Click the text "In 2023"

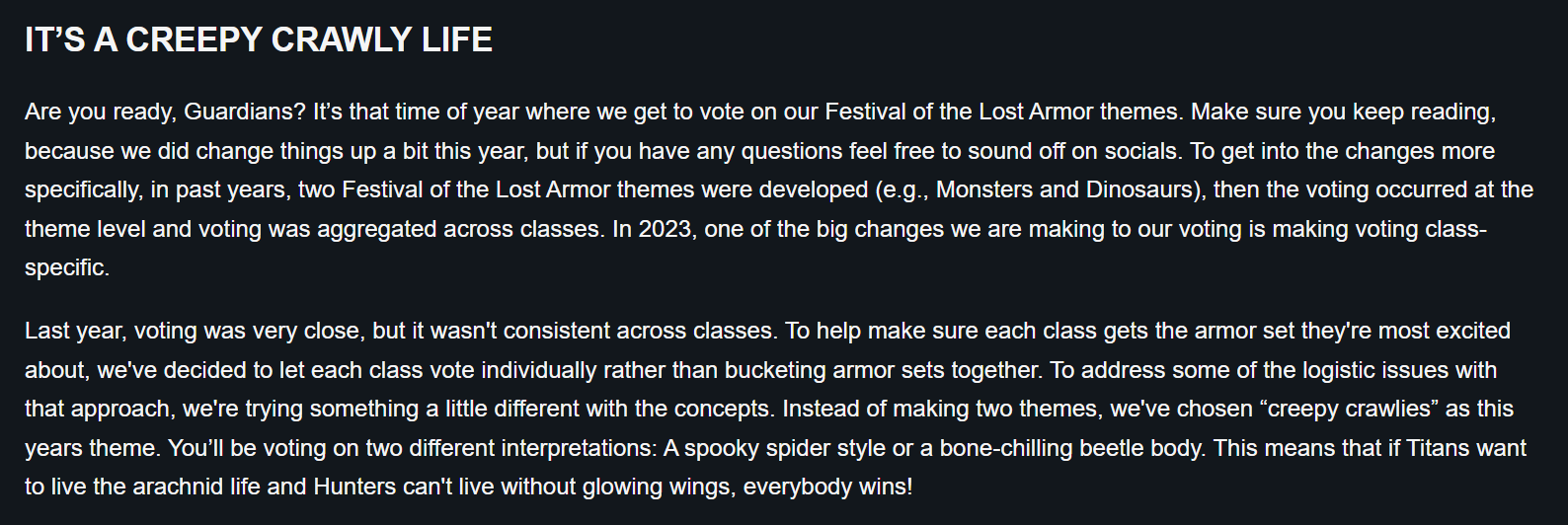click(651, 229)
